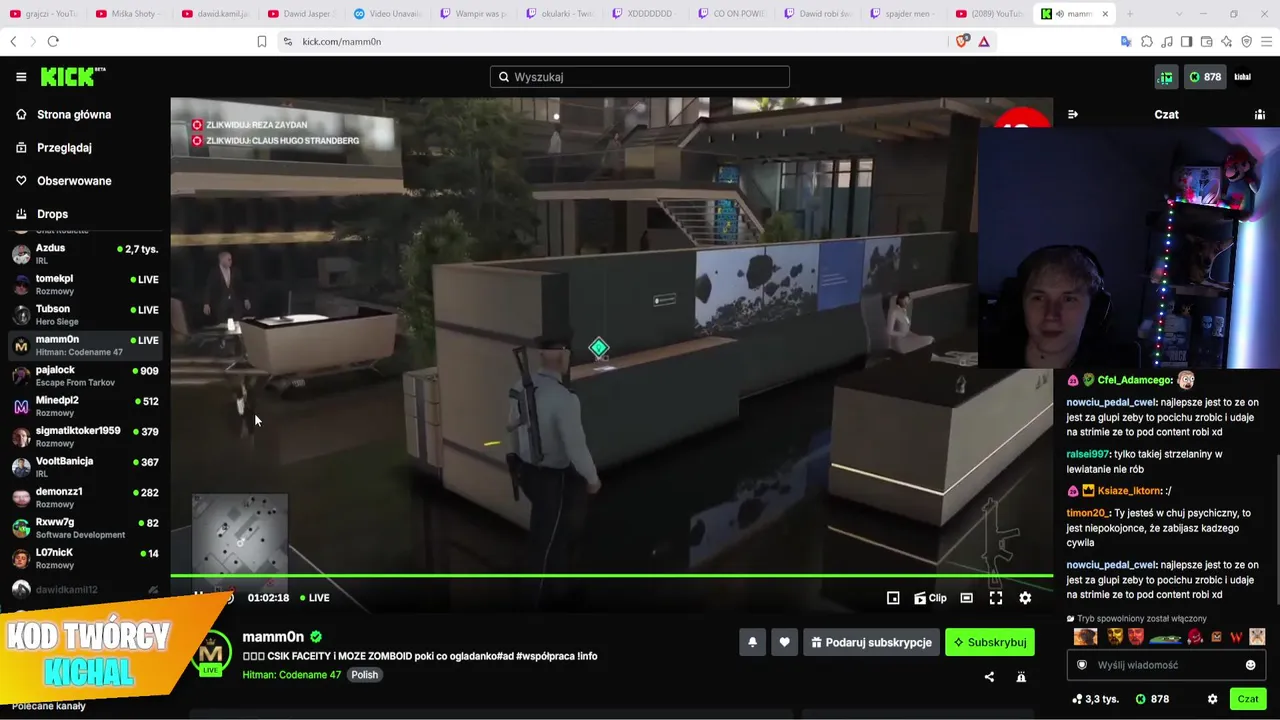Viewport: 1280px width, 720px height.
Task: Click the green Subskrybuj button
Action: [x=990, y=643]
